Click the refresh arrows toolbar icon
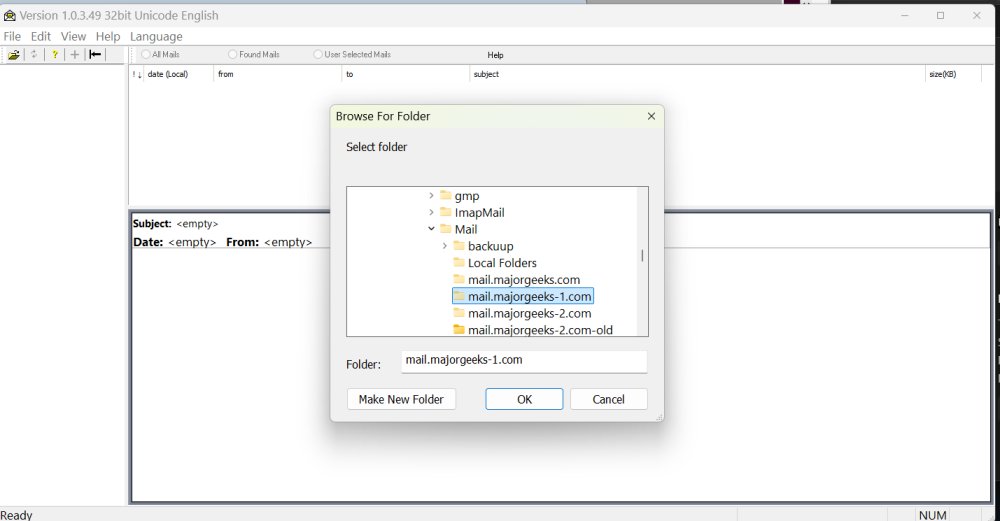This screenshot has height=521, width=1000. [34, 55]
